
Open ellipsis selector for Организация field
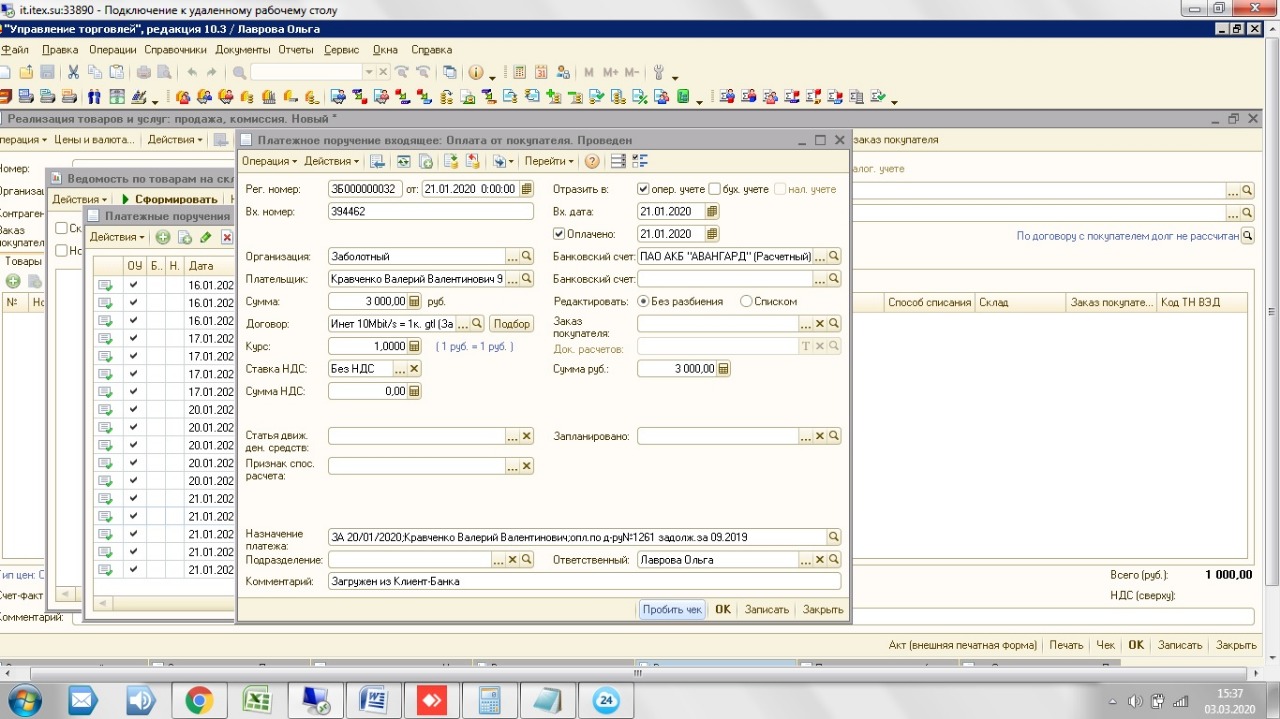(x=511, y=257)
